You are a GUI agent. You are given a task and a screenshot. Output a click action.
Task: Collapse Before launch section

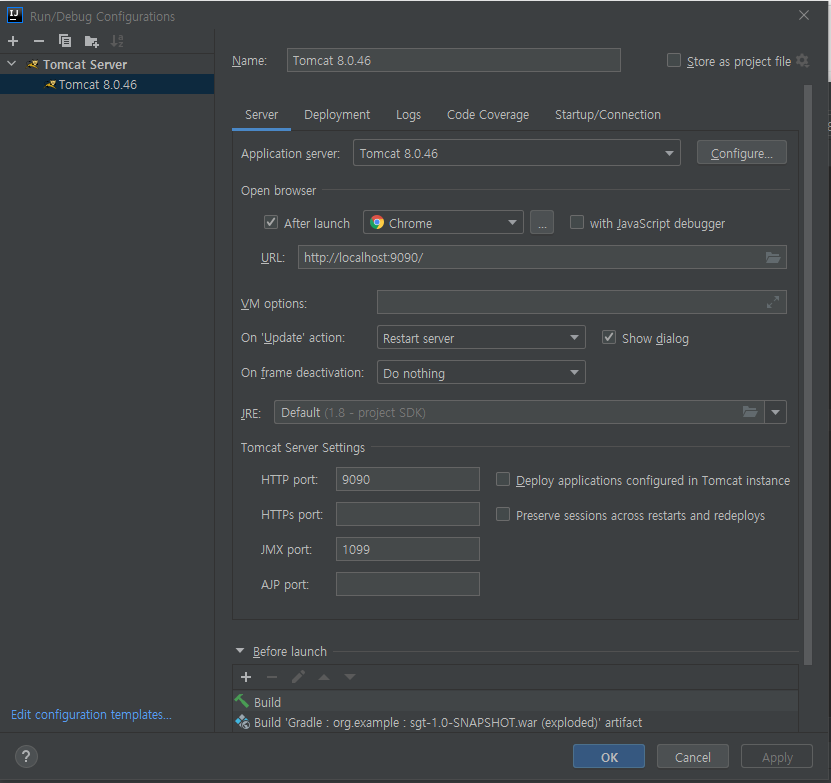tap(240, 650)
